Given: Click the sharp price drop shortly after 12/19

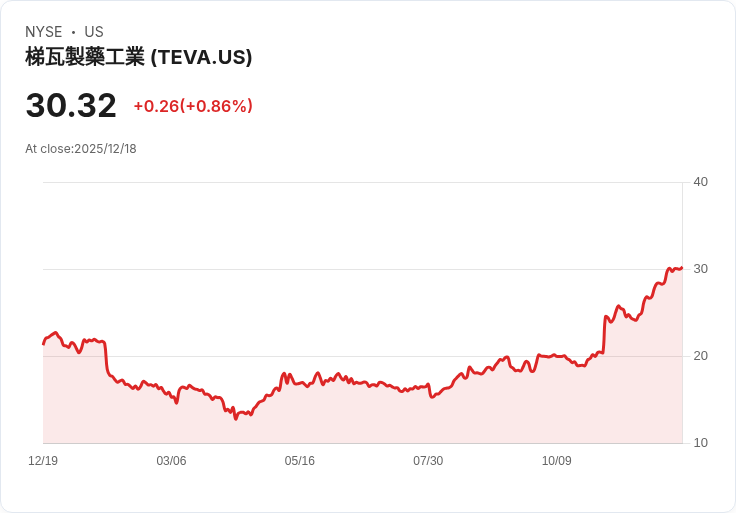Looking at the screenshot, I should [x=106, y=359].
